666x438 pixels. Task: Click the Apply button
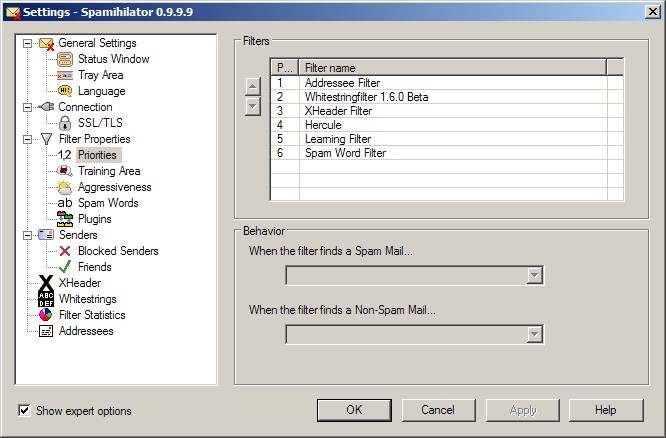tap(523, 410)
